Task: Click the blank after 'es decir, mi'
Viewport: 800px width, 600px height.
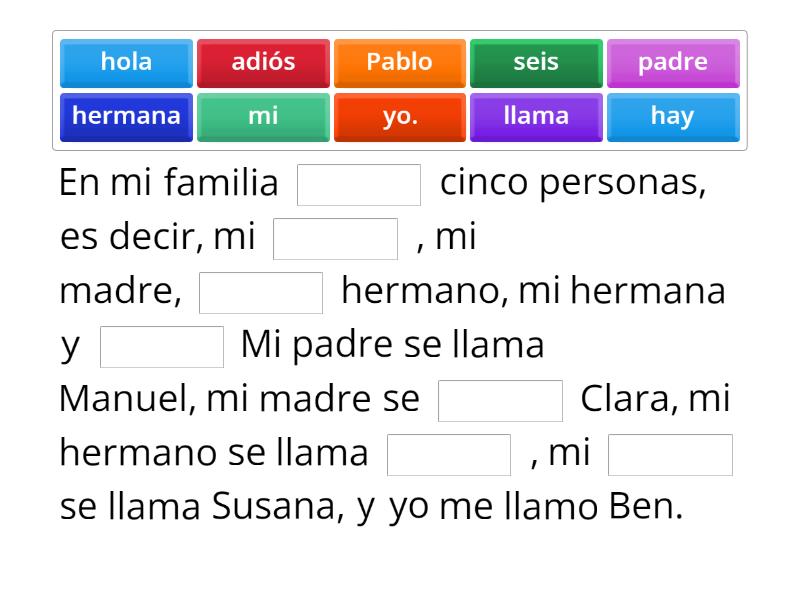Action: click(336, 236)
